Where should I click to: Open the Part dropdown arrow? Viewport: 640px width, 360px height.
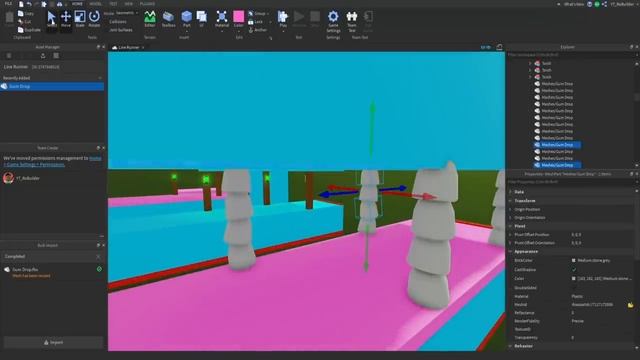point(187,31)
